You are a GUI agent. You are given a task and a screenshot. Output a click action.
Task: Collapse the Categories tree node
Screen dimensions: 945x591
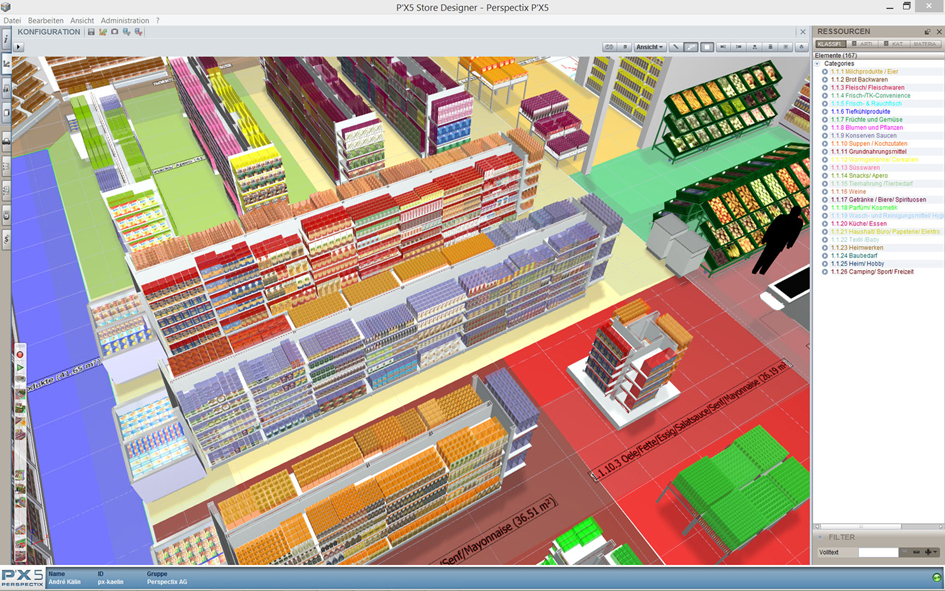point(817,63)
